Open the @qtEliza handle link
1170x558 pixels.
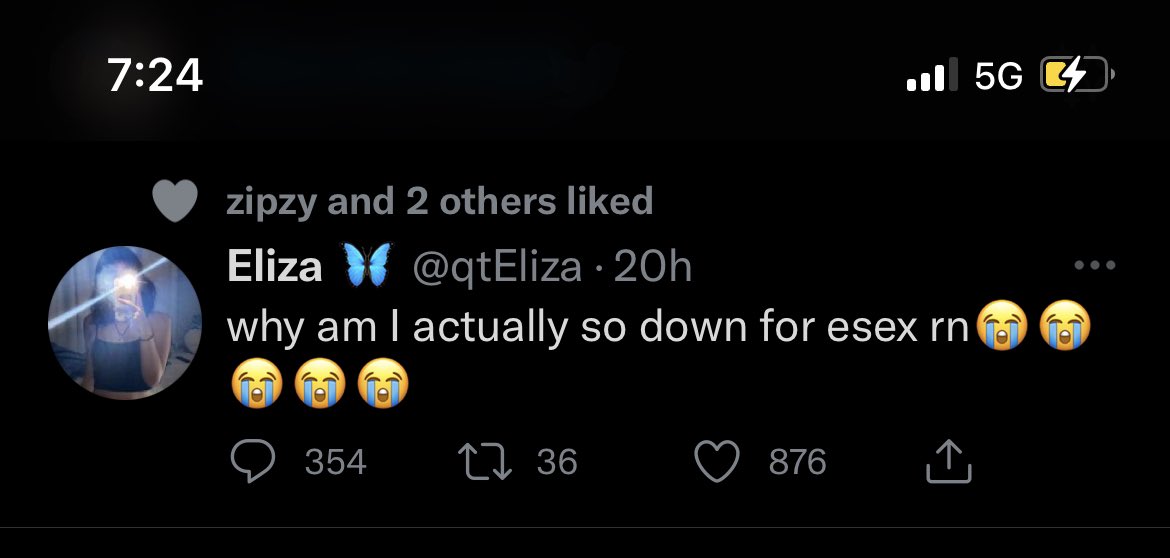click(497, 267)
